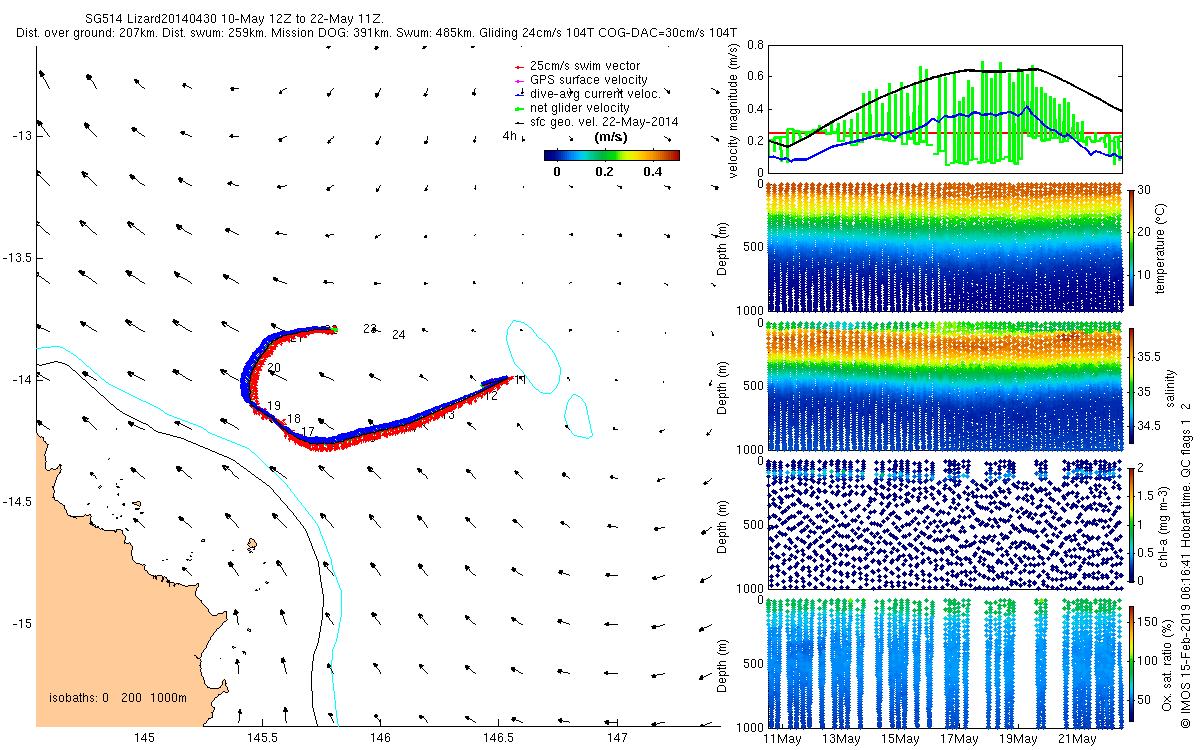
Task: Click the '17May' date tick on the time axis
Action: (x=960, y=738)
